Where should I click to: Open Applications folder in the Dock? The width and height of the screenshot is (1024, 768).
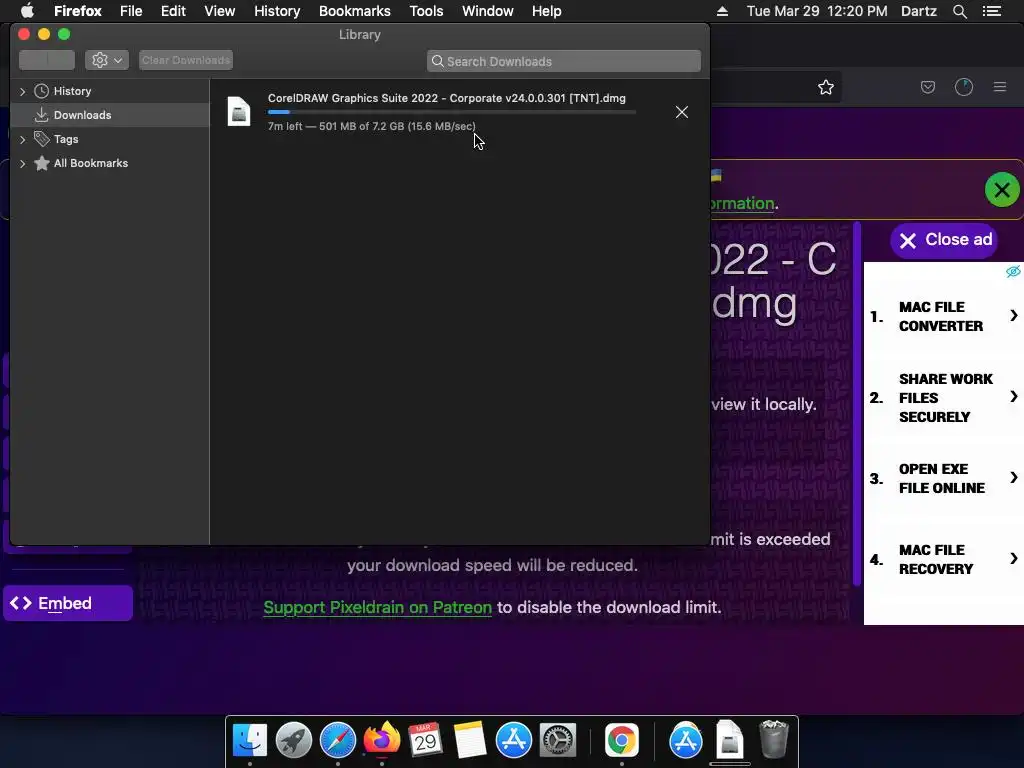(686, 741)
